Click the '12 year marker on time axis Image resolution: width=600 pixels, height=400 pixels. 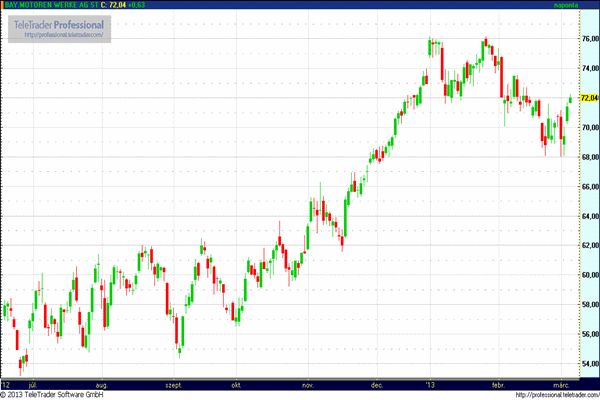click(6, 383)
